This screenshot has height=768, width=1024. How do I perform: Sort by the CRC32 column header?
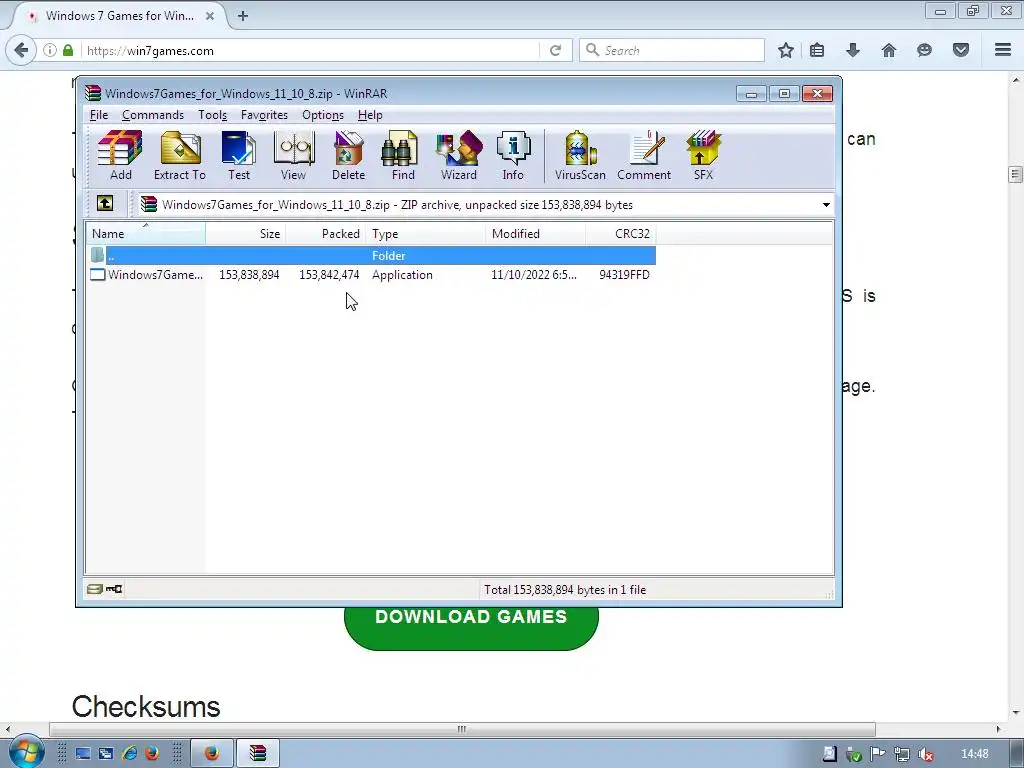[620, 234]
